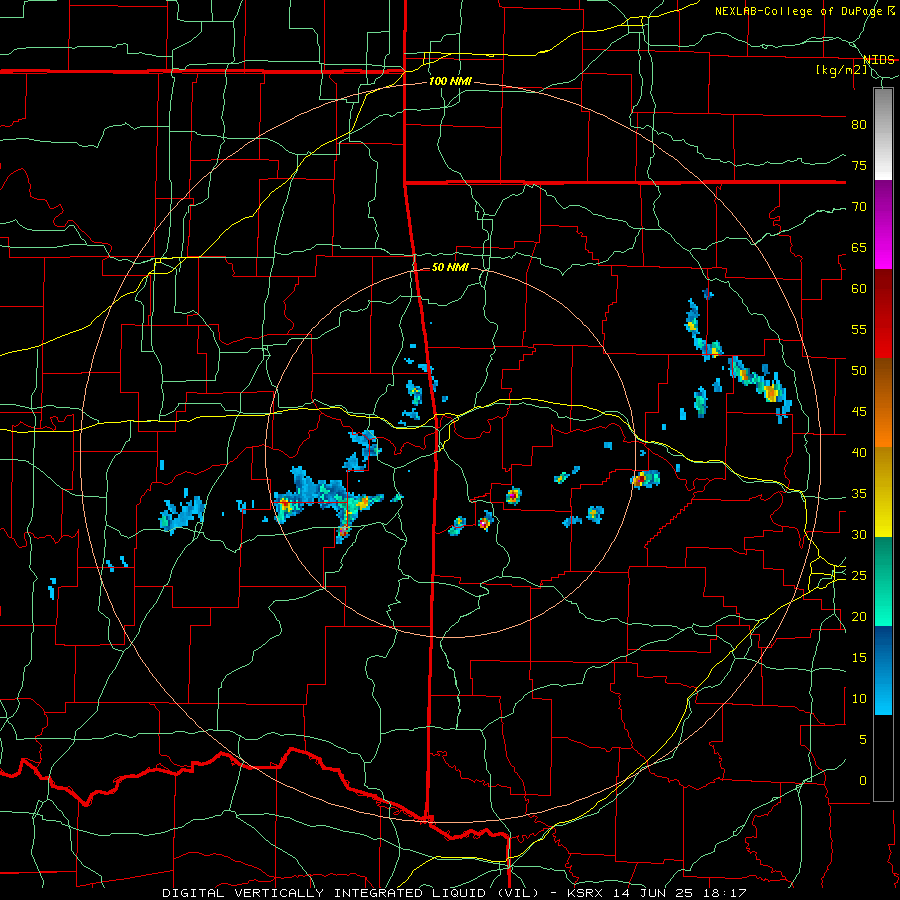Click the 20 value on the VIL scale
This screenshot has height=900, width=900.
click(x=859, y=617)
